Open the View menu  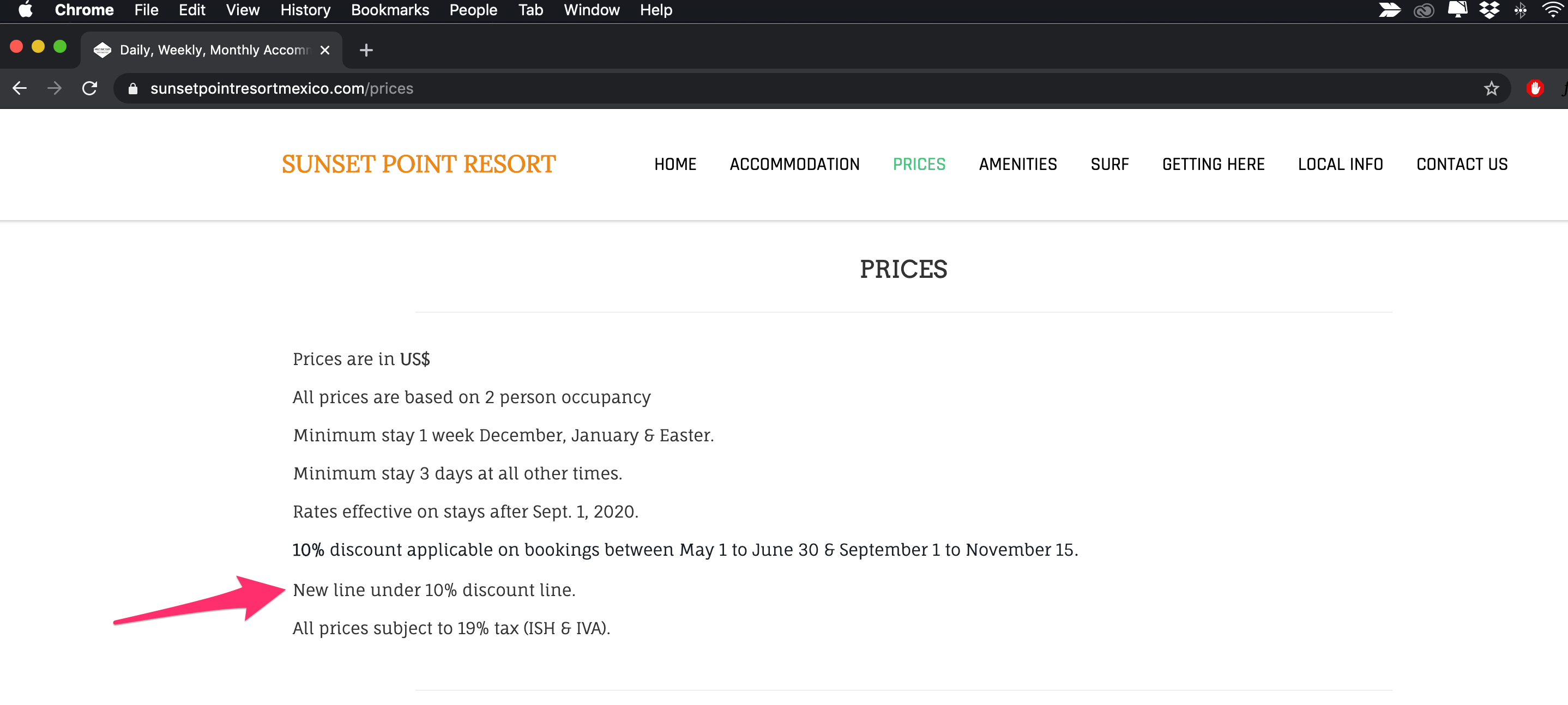(x=242, y=10)
